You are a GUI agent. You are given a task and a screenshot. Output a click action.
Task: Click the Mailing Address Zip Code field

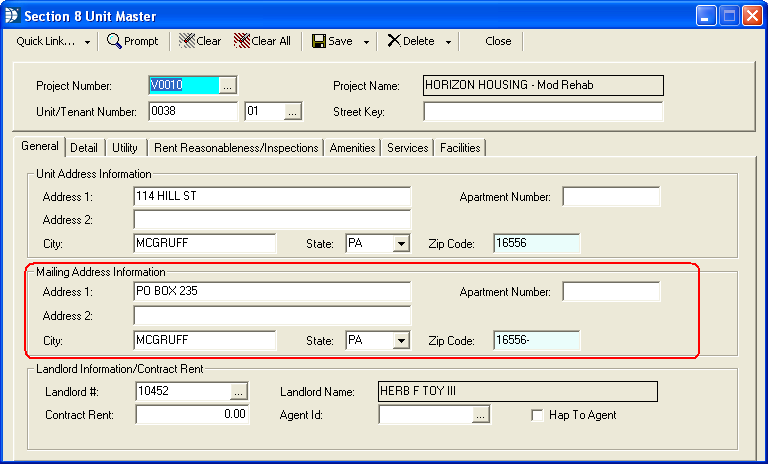click(x=537, y=340)
